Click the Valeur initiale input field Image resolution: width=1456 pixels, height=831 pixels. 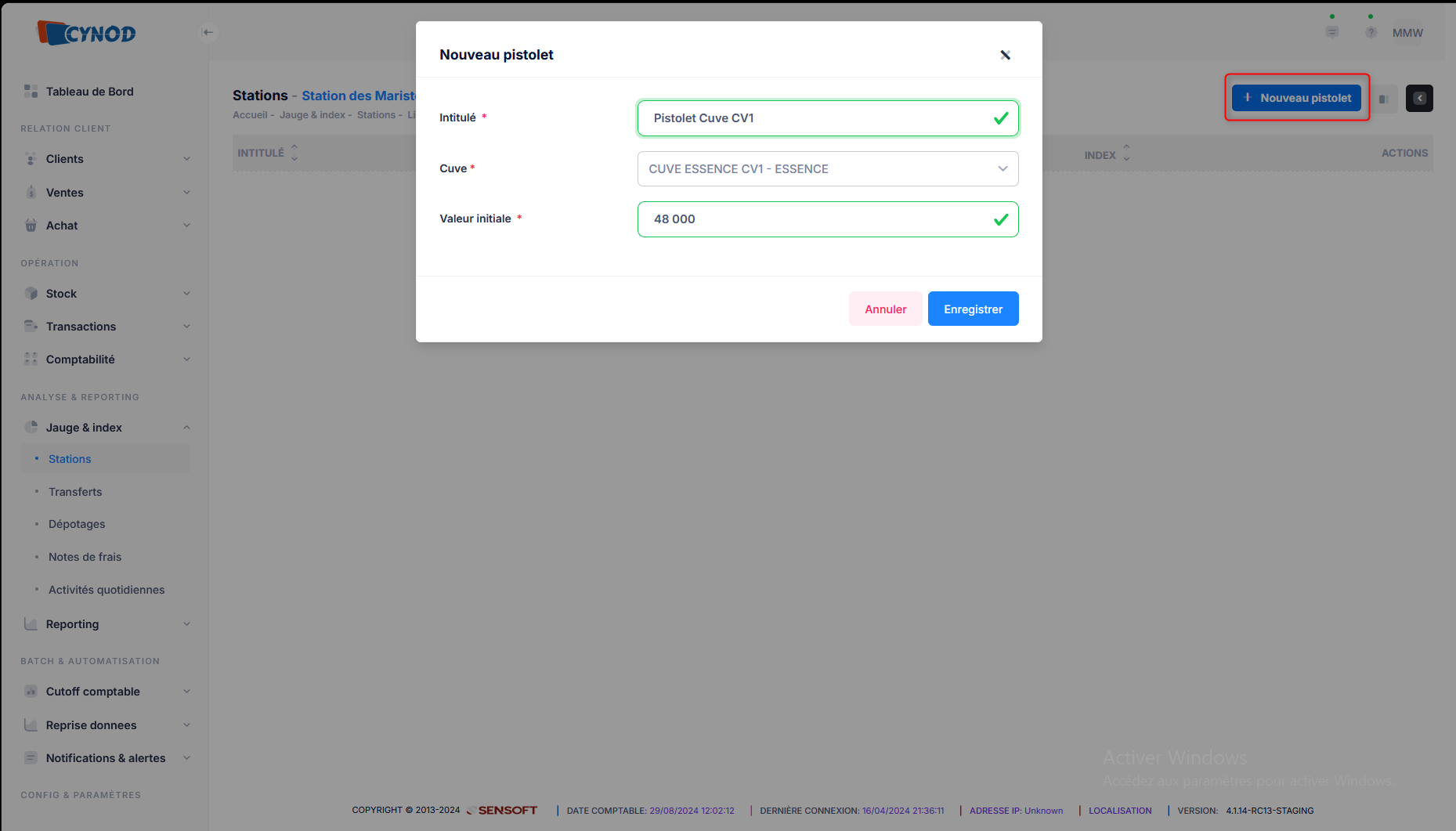click(x=828, y=219)
